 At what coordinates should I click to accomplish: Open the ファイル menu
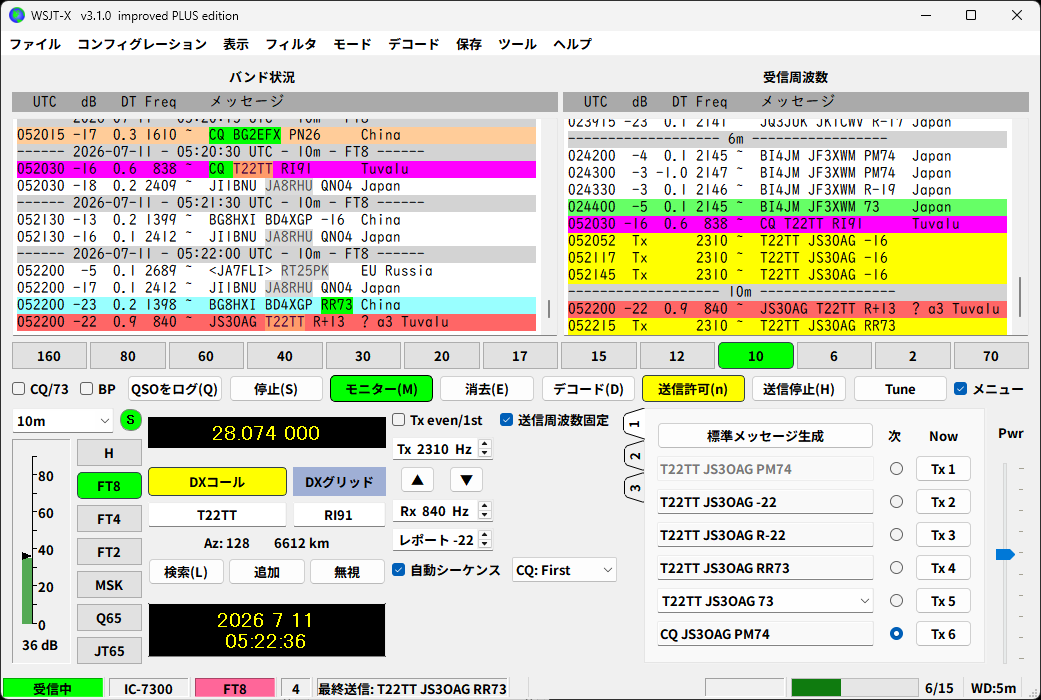pyautogui.click(x=35, y=44)
